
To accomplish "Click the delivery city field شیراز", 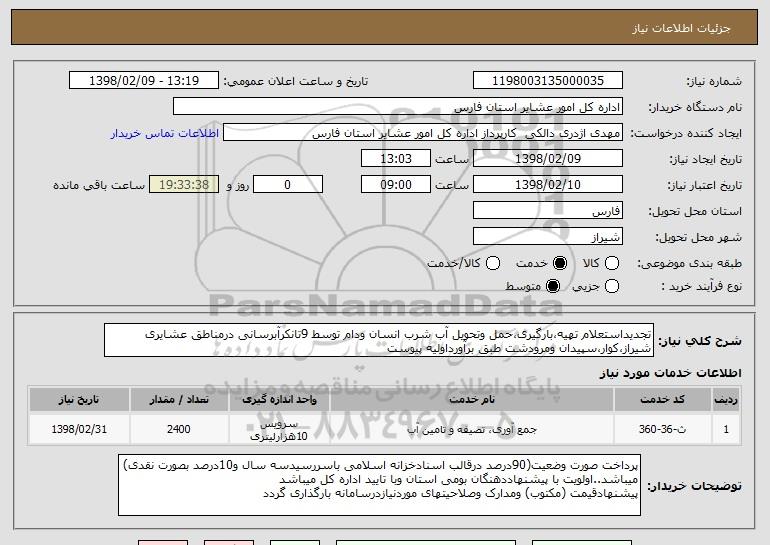I will 548,237.
